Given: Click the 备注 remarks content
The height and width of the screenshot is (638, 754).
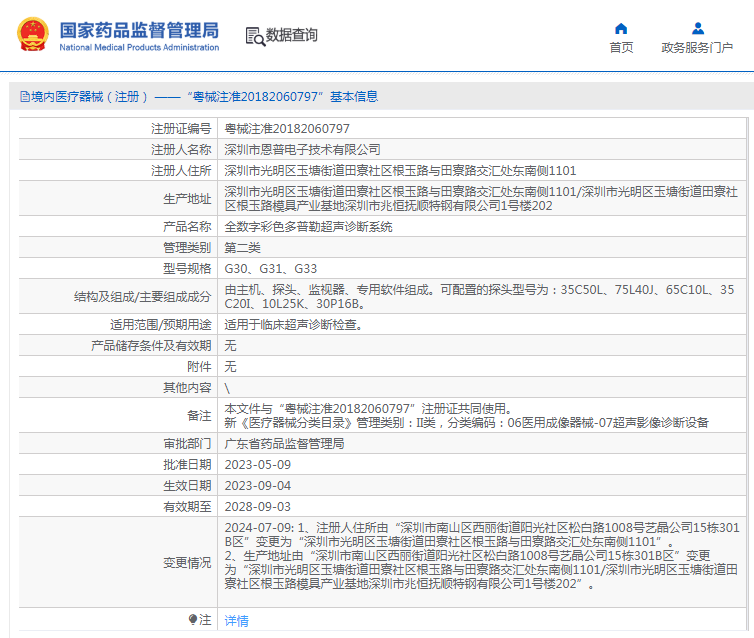Looking at the screenshot, I should [466, 416].
